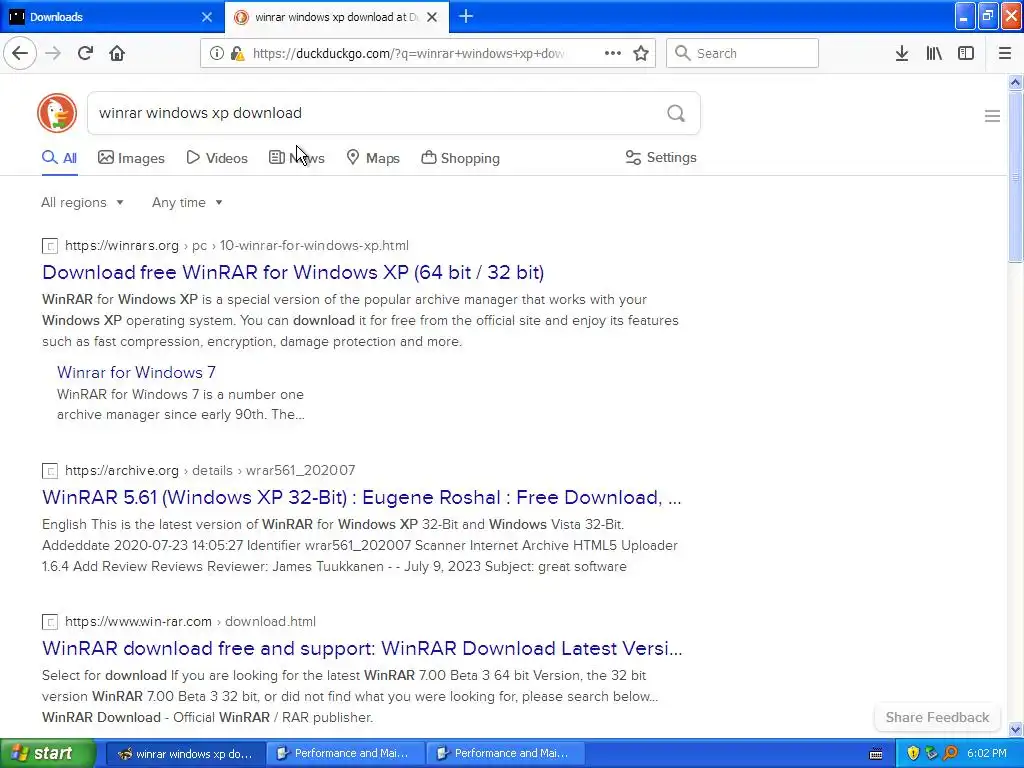This screenshot has height=768, width=1024.
Task: Click winrars.org result favicon
Action: click(50, 246)
